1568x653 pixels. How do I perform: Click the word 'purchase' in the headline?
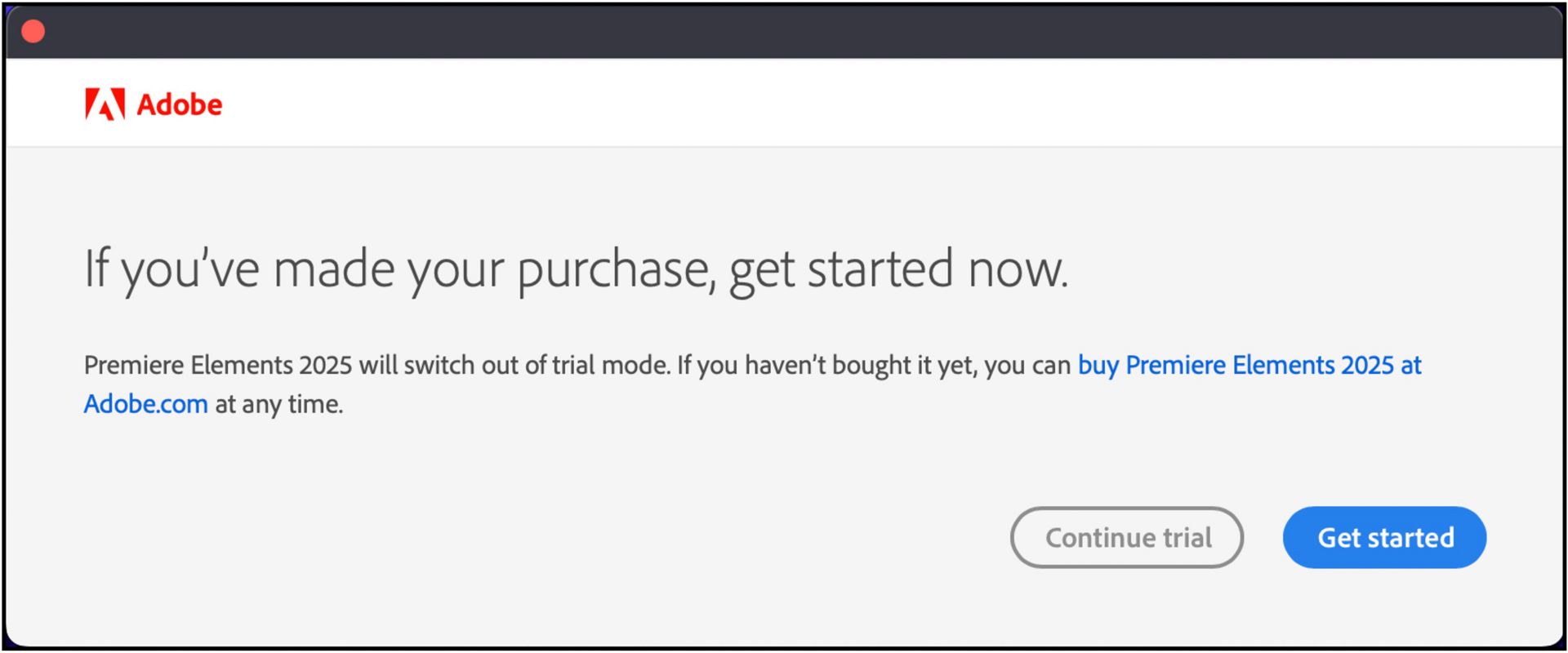click(x=617, y=271)
